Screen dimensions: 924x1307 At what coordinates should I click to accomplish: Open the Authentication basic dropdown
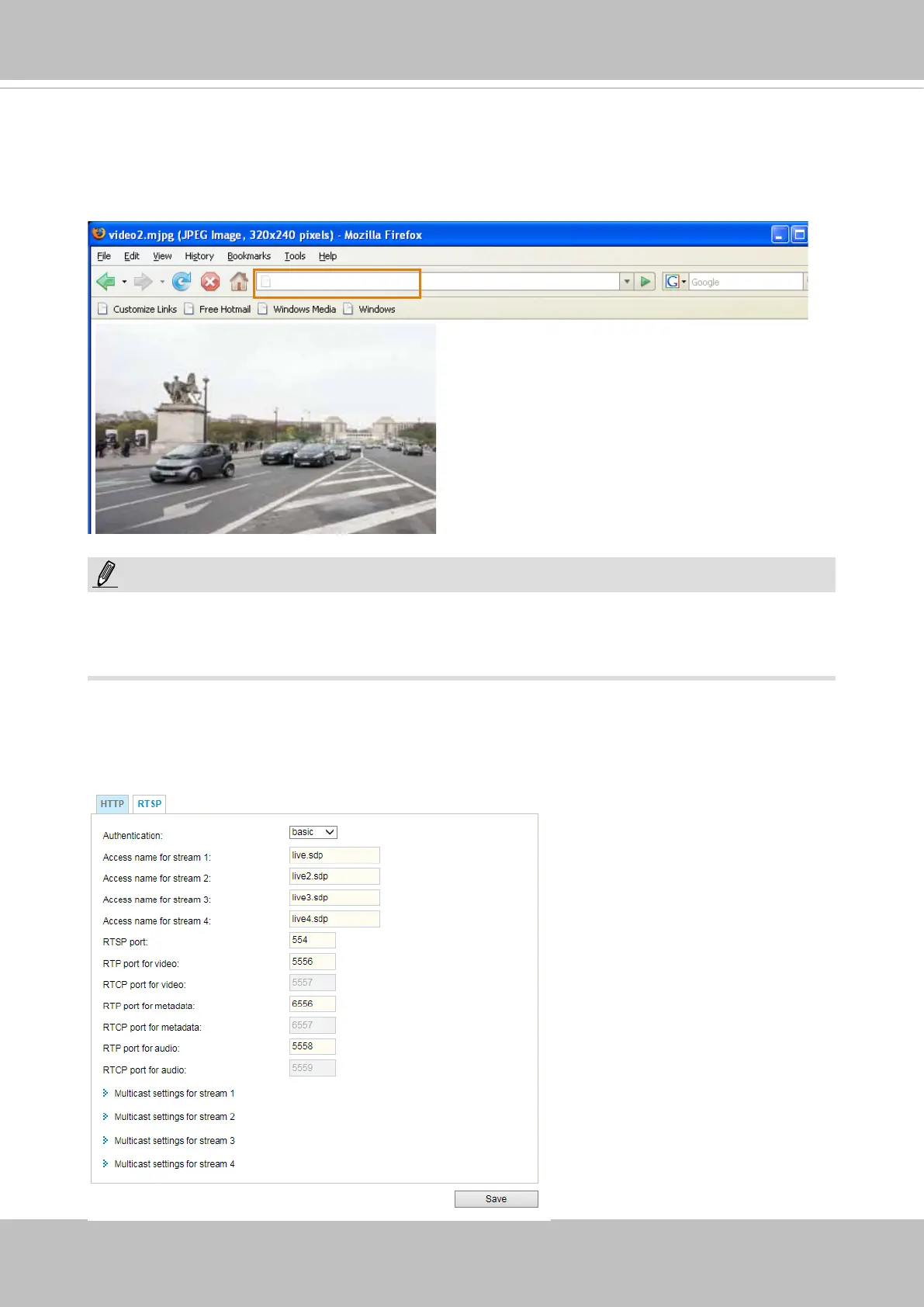313,832
